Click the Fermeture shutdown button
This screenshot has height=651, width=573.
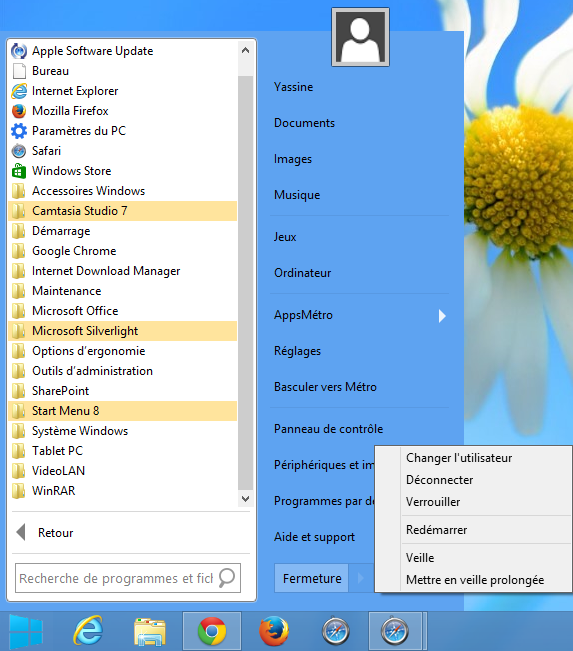coord(312,578)
